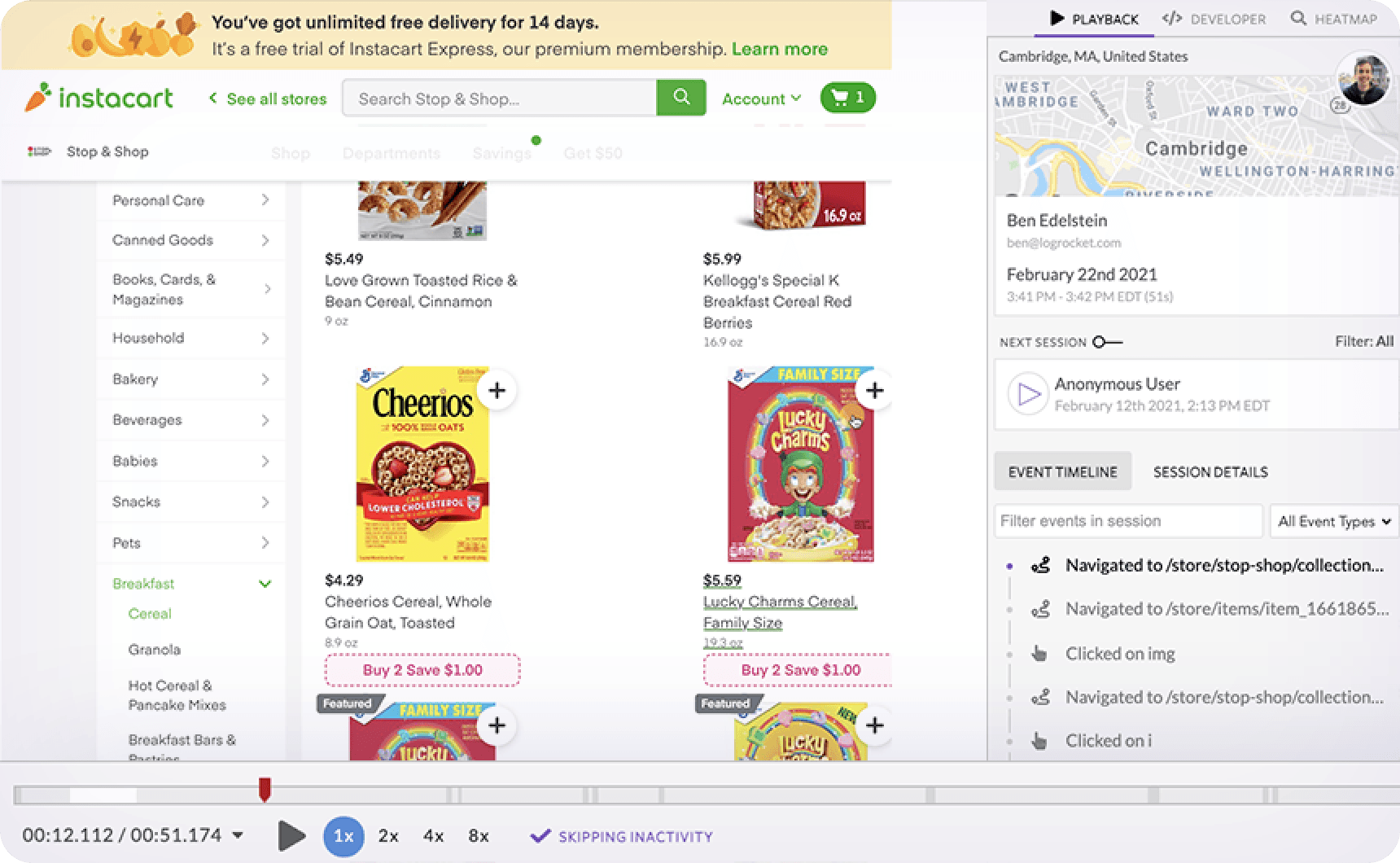Expand Books, Cards, & Magazines category

pos(190,289)
